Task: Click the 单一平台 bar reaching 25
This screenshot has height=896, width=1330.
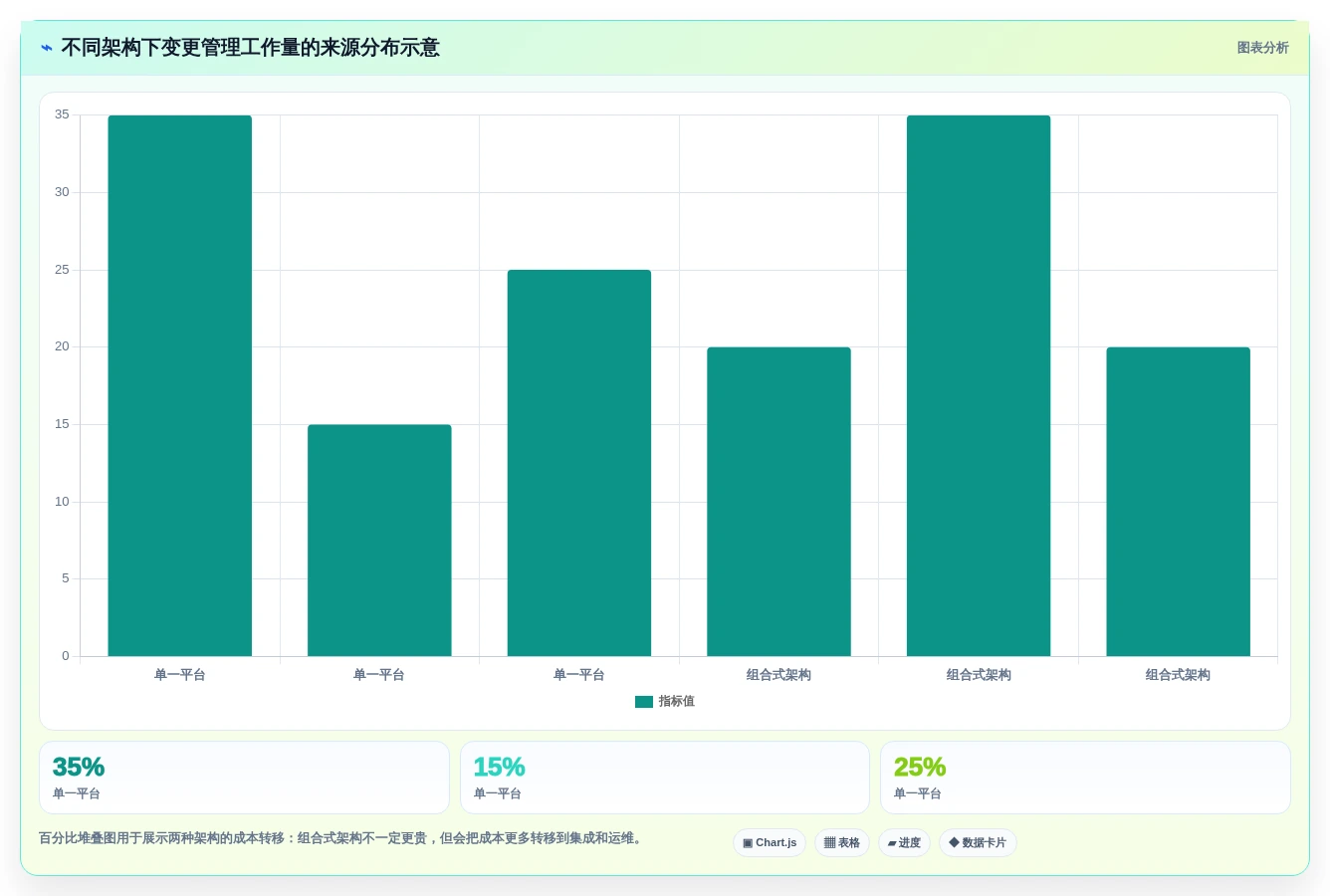Action: [579, 463]
